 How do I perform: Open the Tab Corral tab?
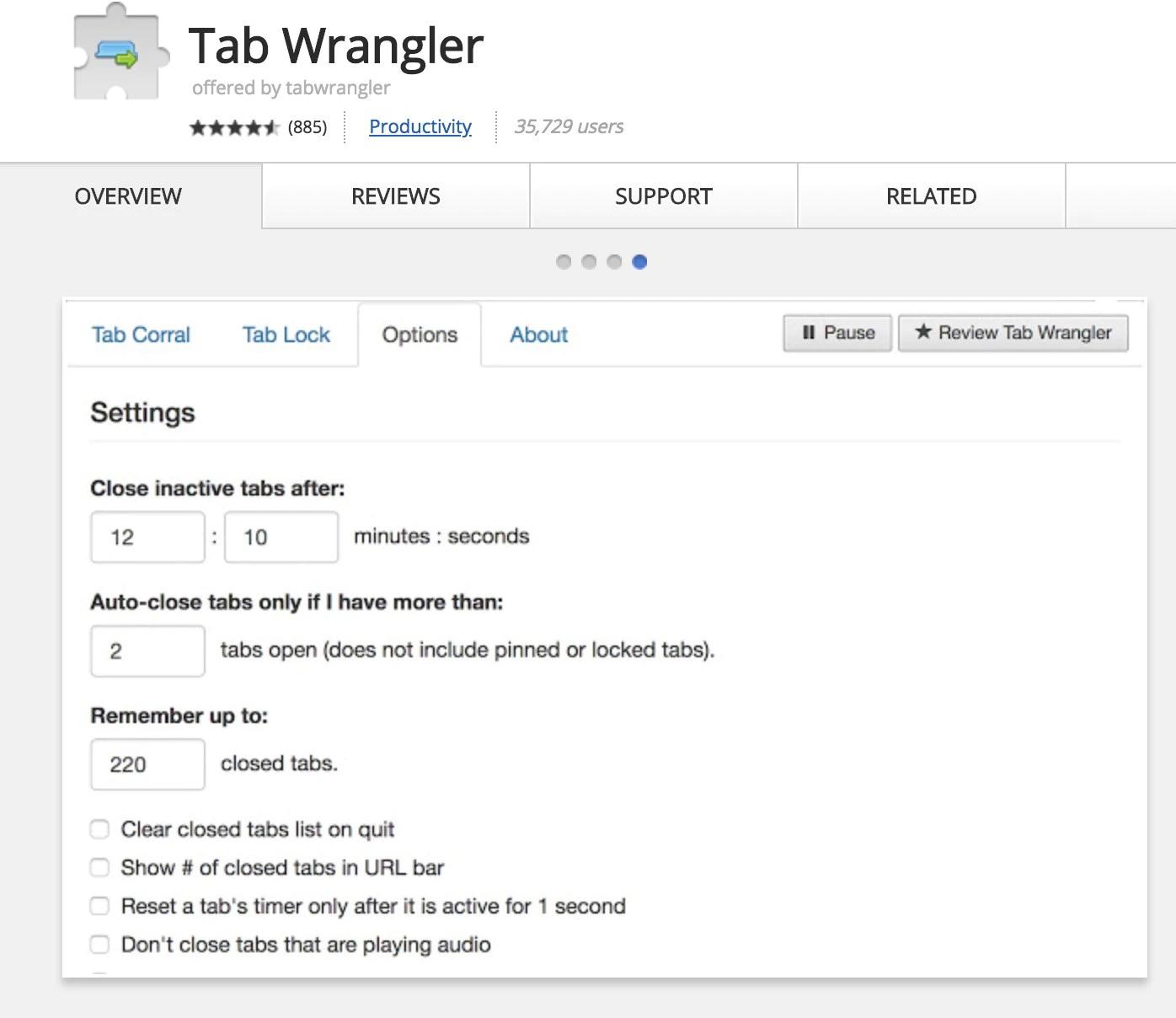(x=140, y=335)
